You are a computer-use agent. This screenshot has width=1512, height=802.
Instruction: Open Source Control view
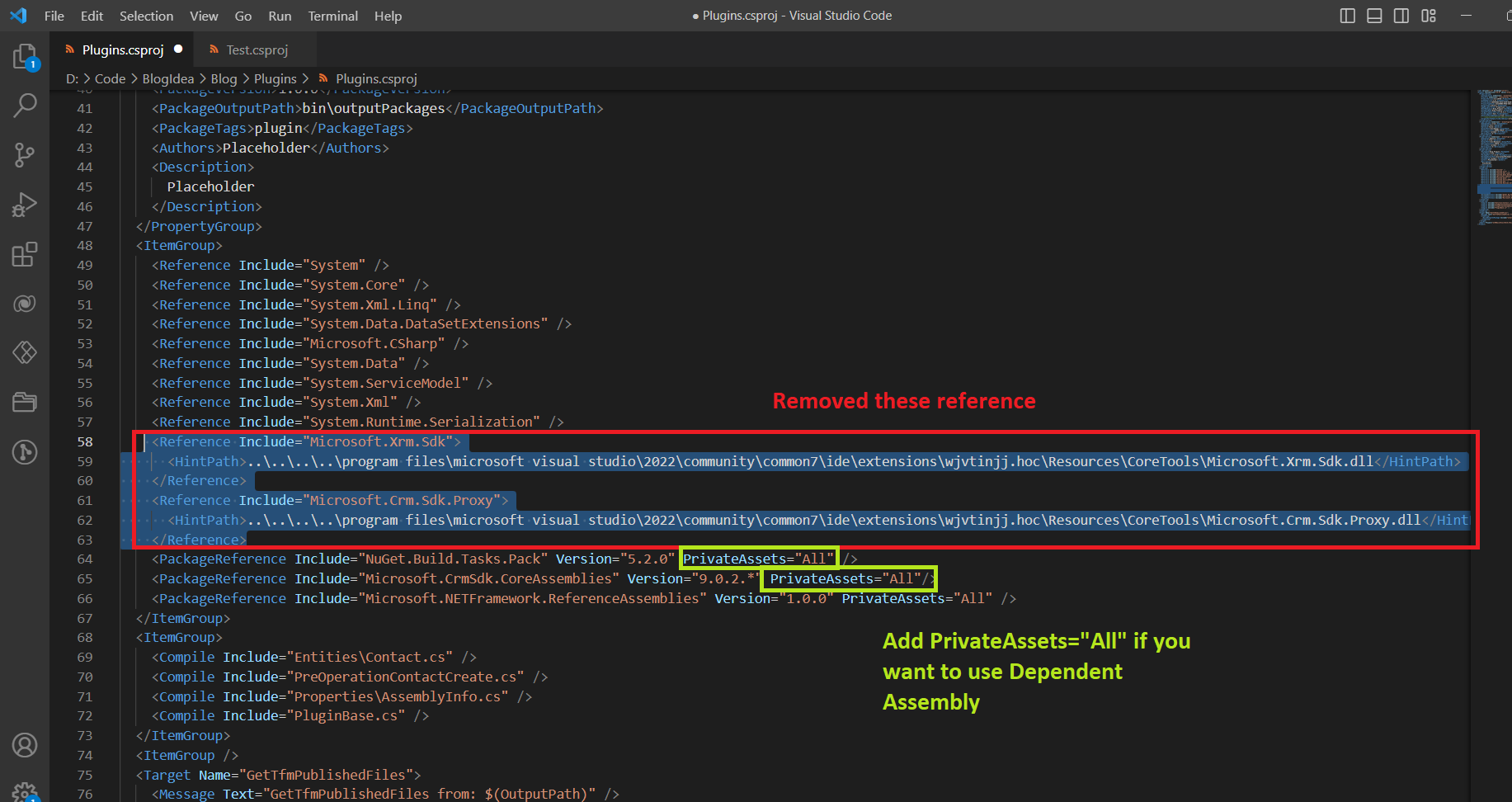(x=25, y=154)
